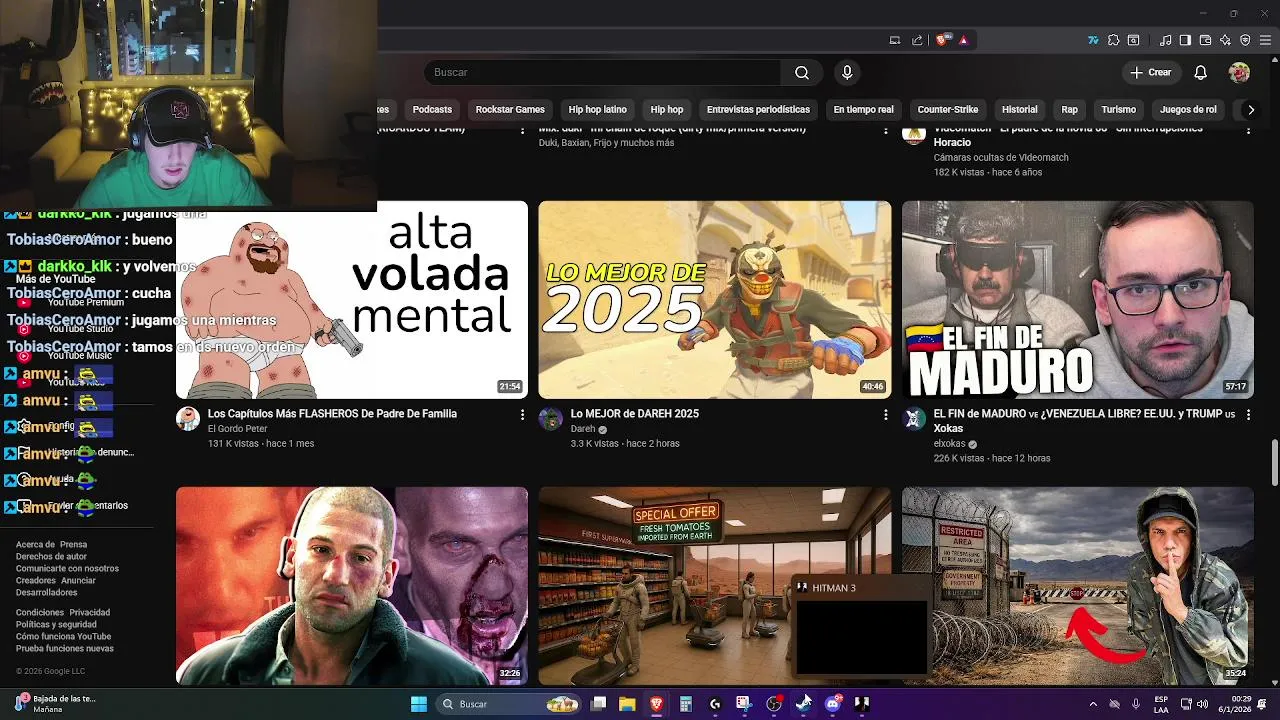Open the 'Lo mejor de 2025' thumbnail
Image resolution: width=1280 pixels, height=720 pixels.
tap(715, 300)
